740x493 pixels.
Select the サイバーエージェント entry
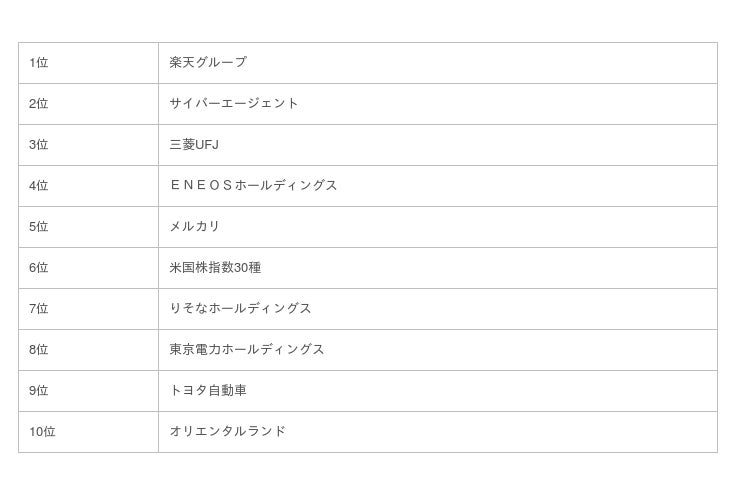pyautogui.click(x=234, y=103)
